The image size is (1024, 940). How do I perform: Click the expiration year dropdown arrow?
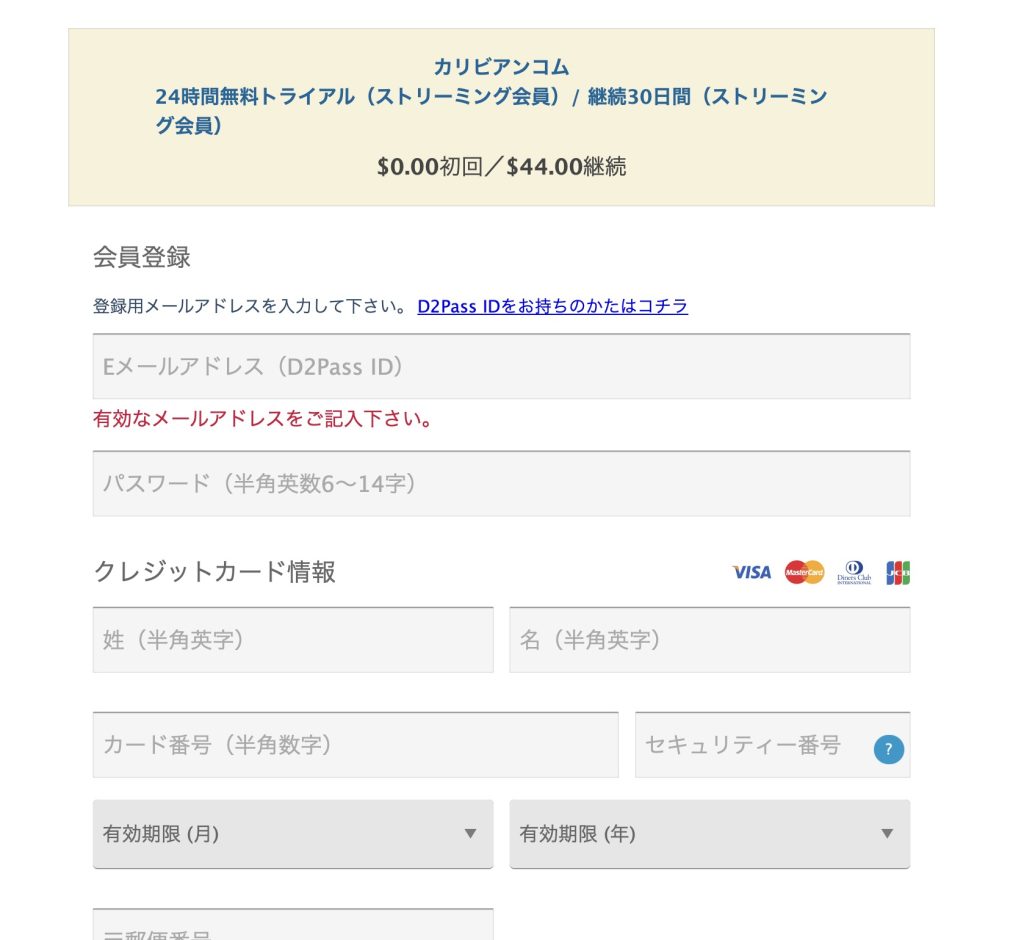pyautogui.click(x=886, y=834)
